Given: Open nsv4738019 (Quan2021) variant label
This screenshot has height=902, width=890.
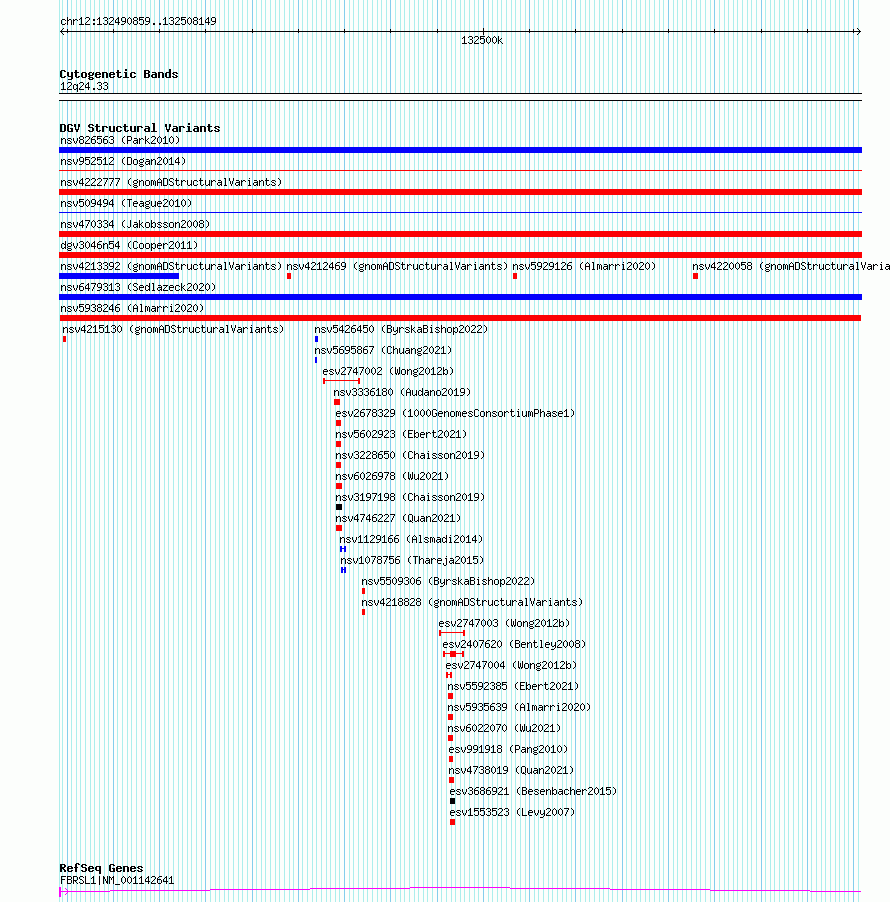Looking at the screenshot, I should [x=511, y=770].
